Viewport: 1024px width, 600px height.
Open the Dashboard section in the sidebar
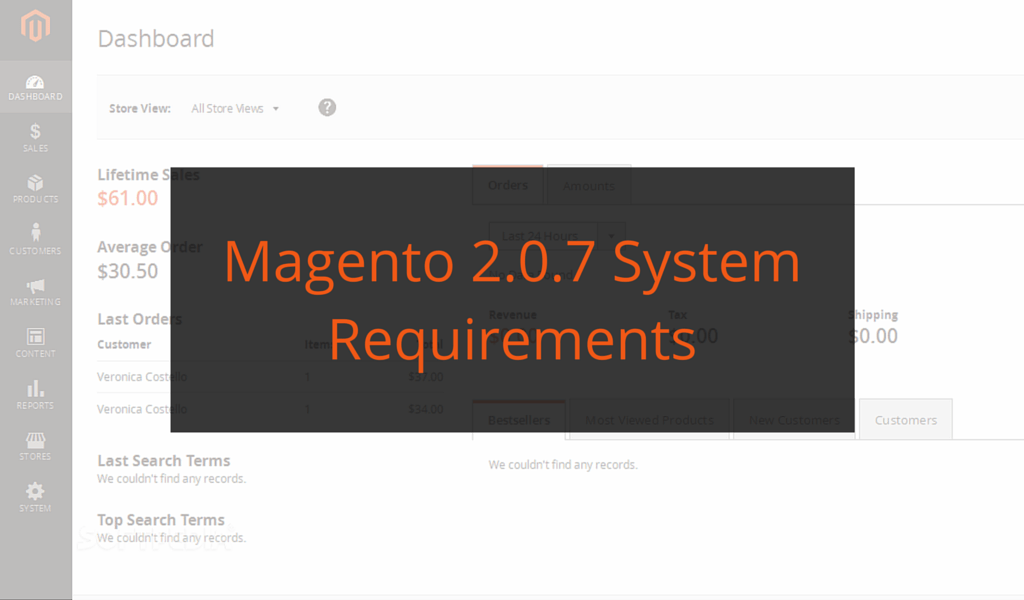pyautogui.click(x=35, y=87)
